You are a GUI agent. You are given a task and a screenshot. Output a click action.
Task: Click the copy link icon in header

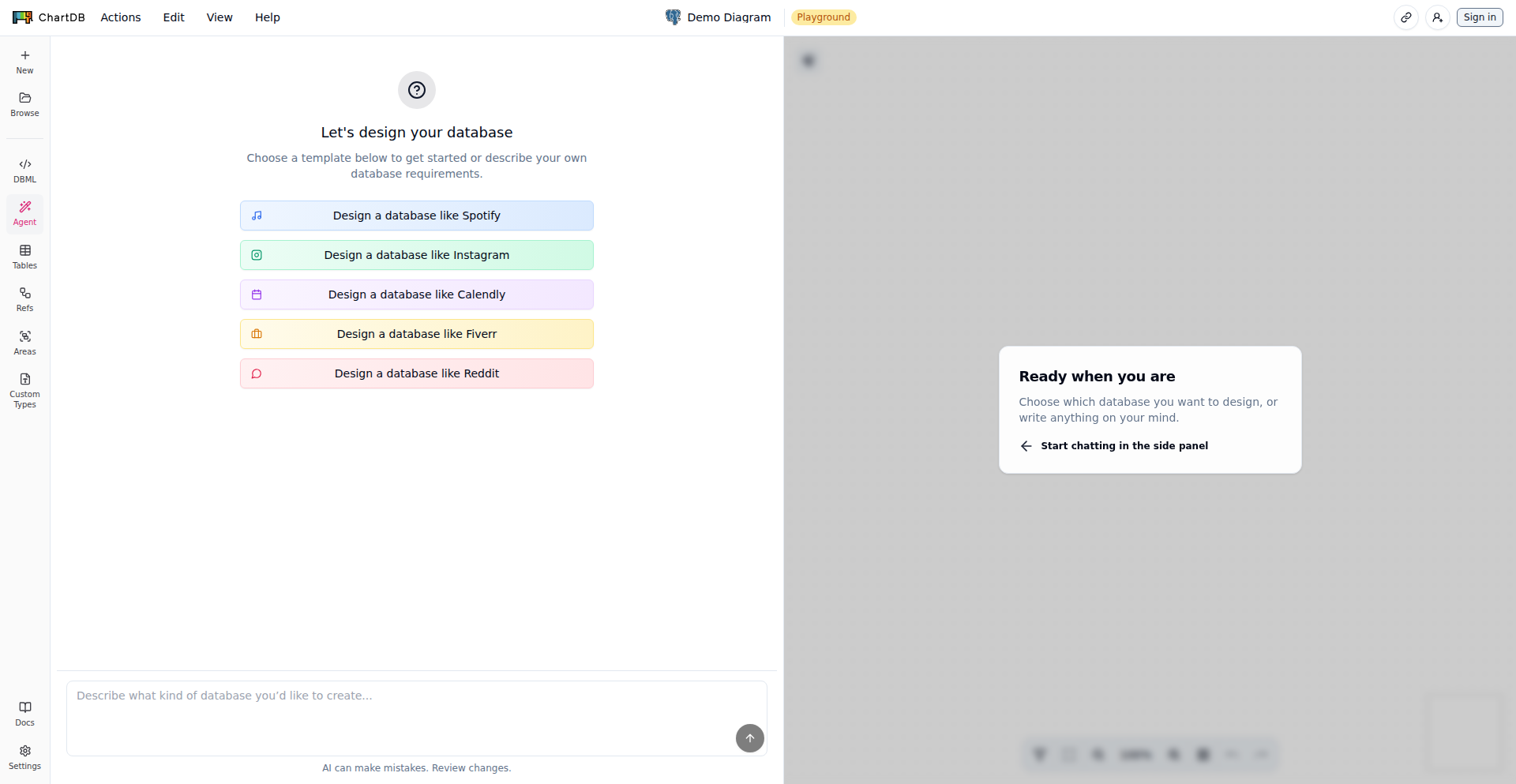pyautogui.click(x=1406, y=17)
